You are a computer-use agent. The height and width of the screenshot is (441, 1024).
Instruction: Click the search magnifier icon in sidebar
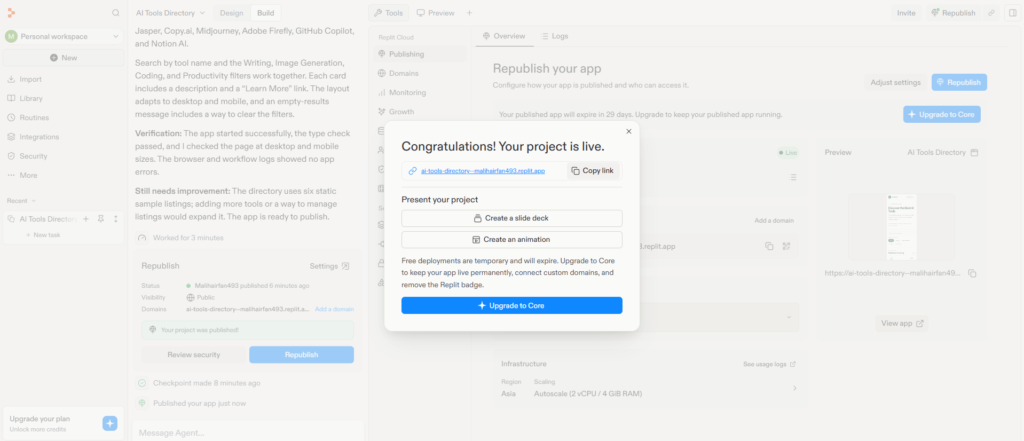116,12
